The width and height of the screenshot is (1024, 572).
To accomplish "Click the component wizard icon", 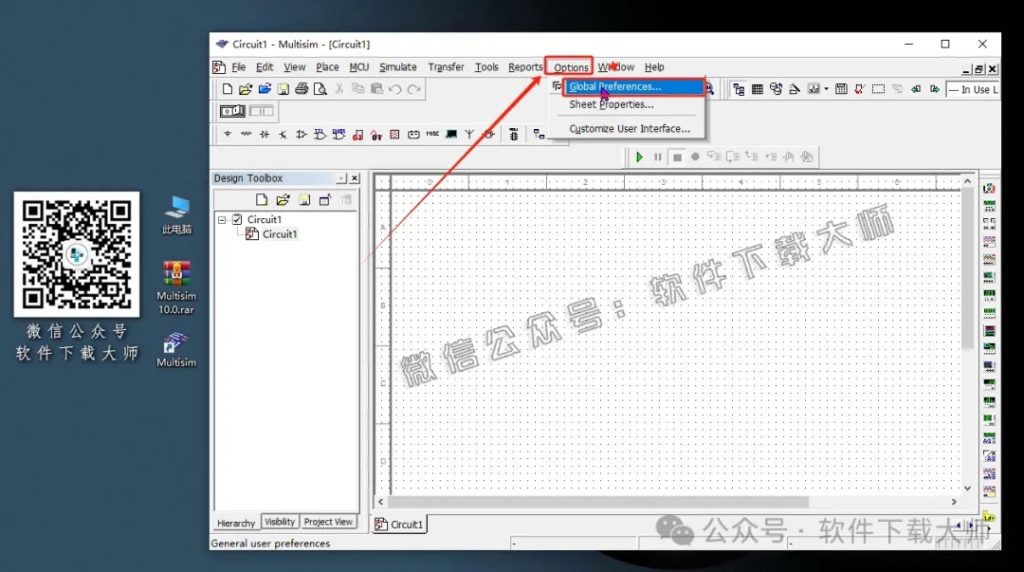I will click(794, 89).
